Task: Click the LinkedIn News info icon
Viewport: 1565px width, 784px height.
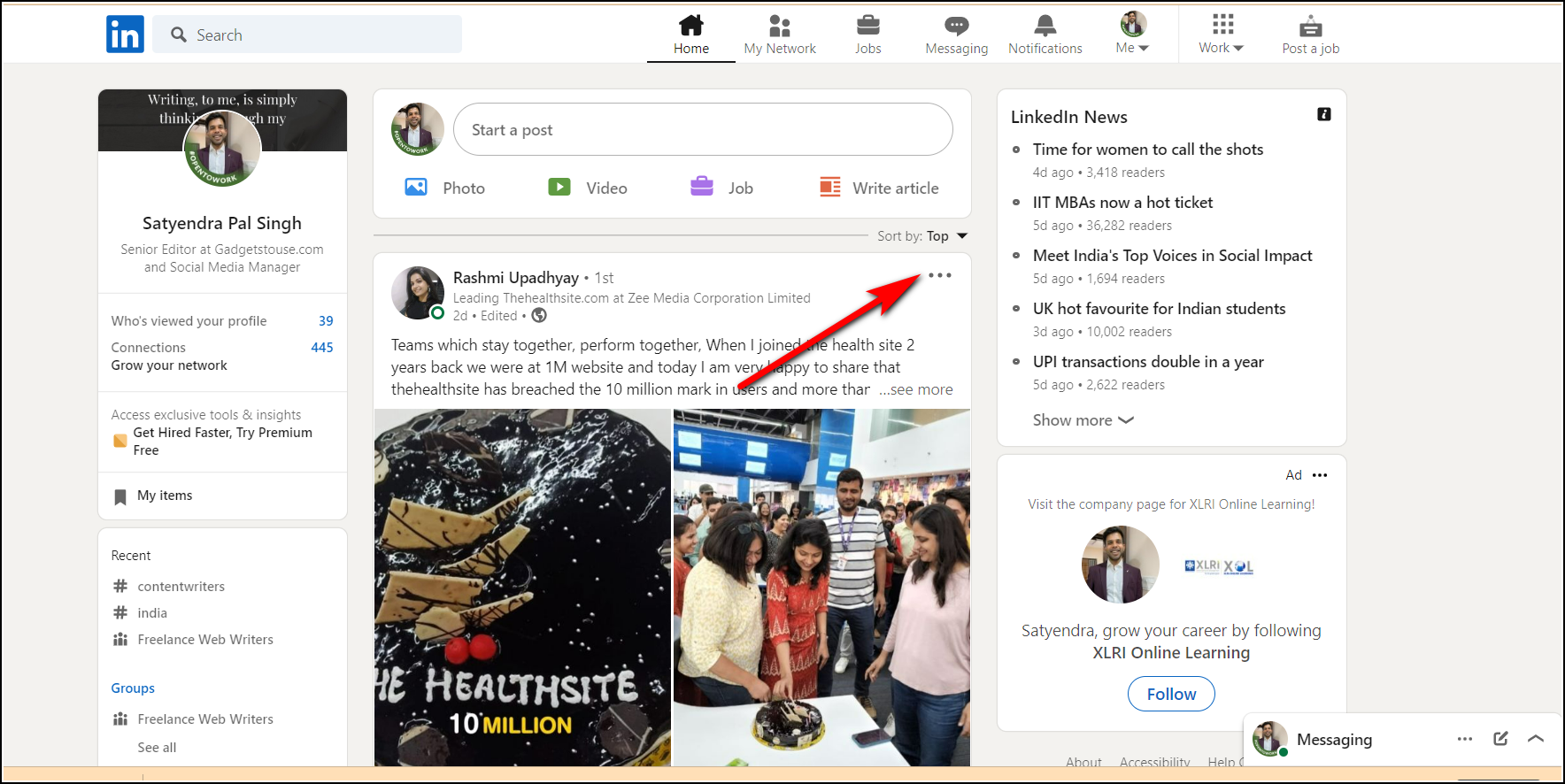Action: point(1324,114)
